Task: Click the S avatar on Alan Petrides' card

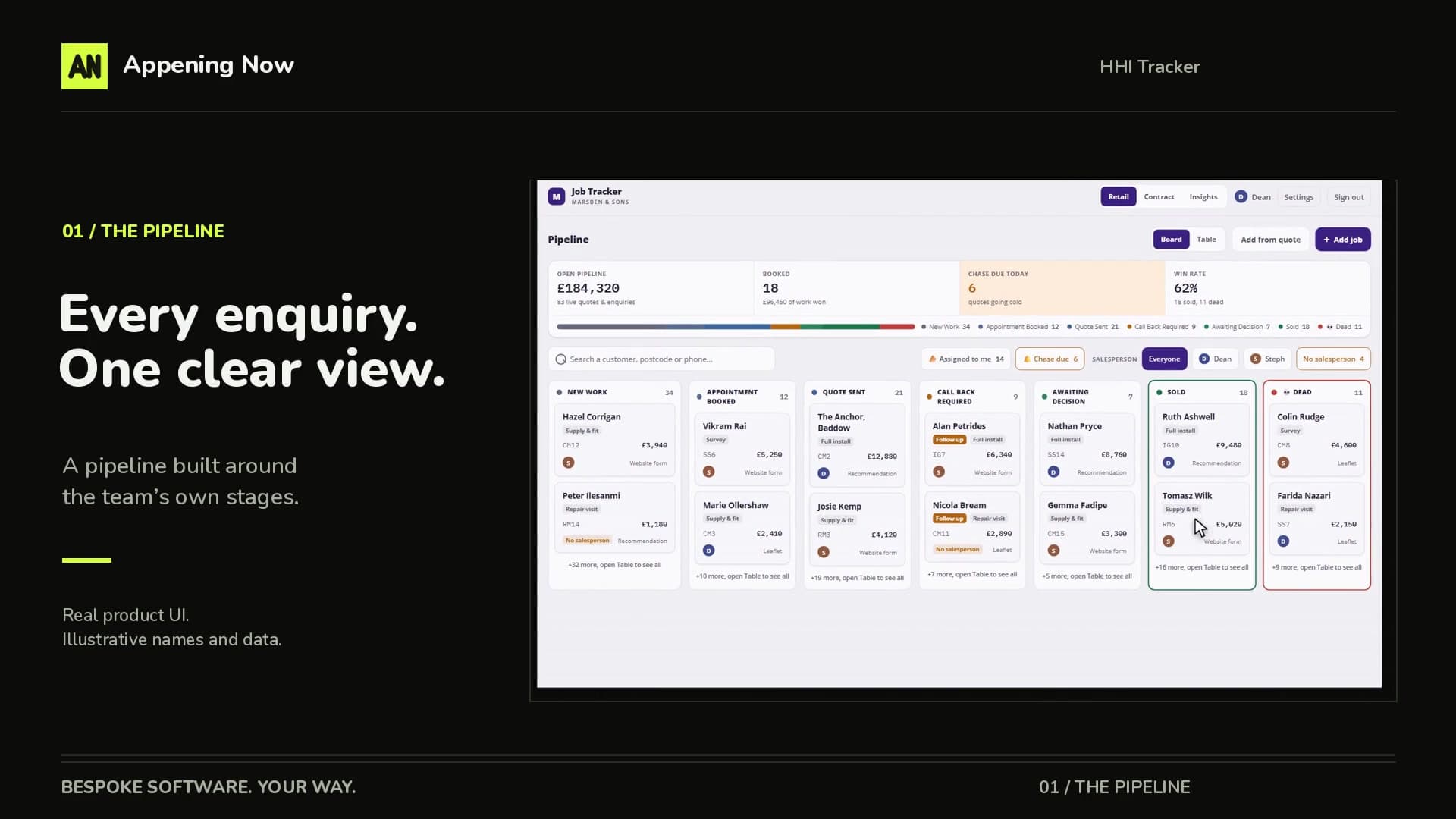Action: point(939,472)
